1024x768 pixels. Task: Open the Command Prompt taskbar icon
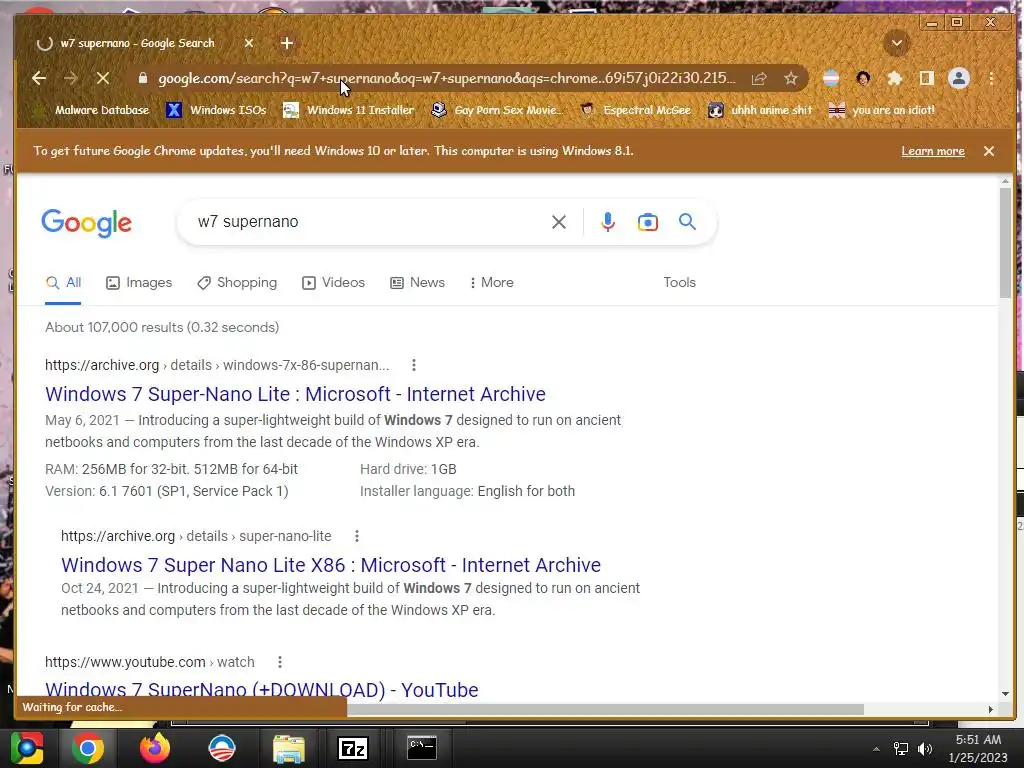coord(421,748)
